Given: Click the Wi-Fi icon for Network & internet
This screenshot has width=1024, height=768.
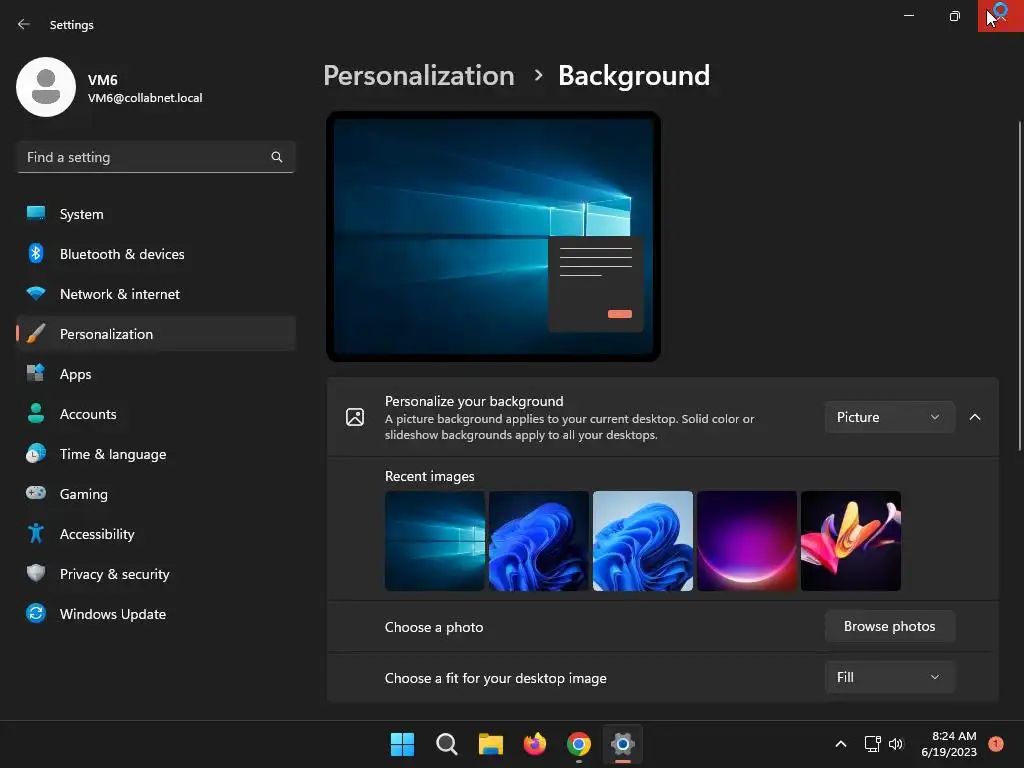Looking at the screenshot, I should pyautogui.click(x=36, y=293).
